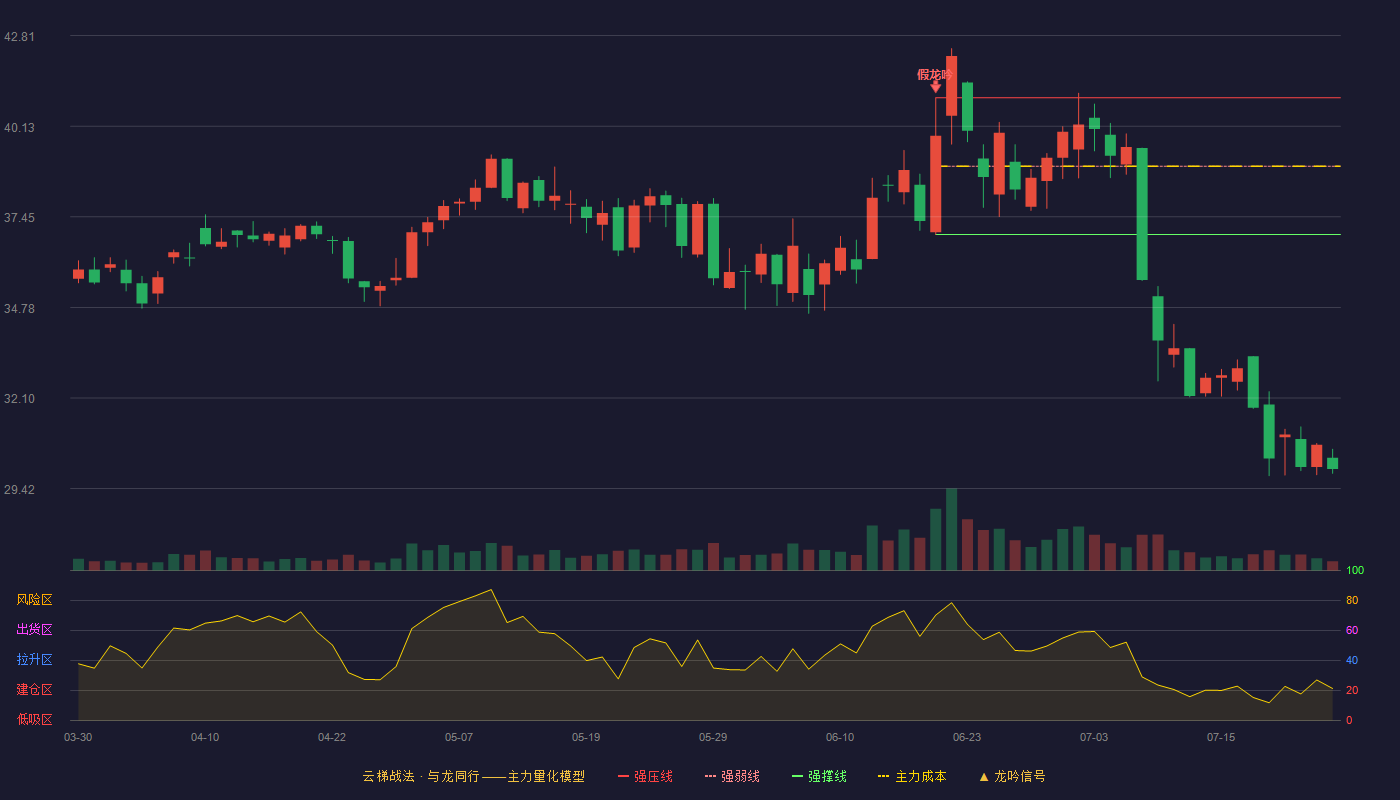Click the 03-30 date label
Screen dimensions: 1400x800
78,737
